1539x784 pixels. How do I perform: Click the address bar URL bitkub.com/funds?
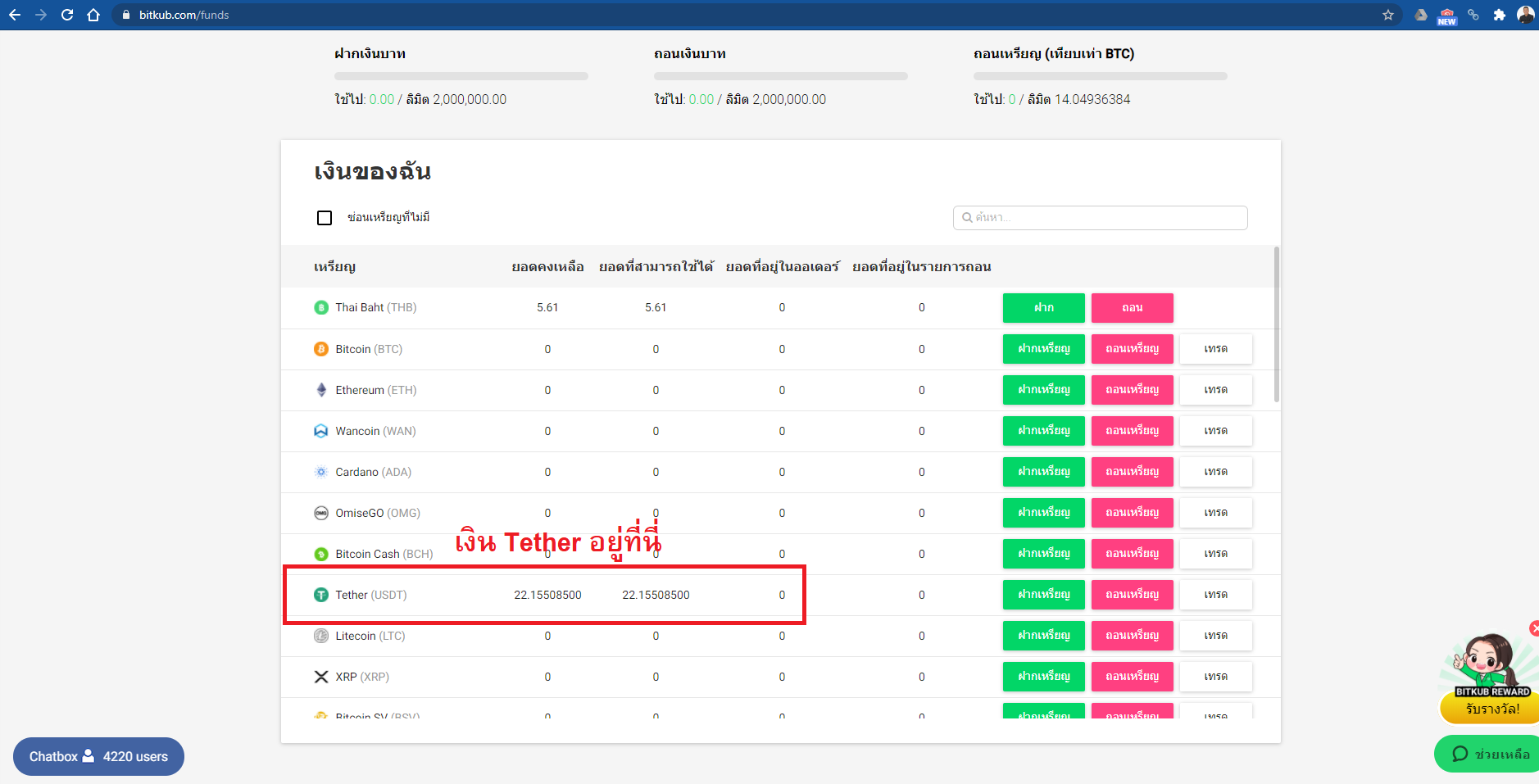coord(184,15)
